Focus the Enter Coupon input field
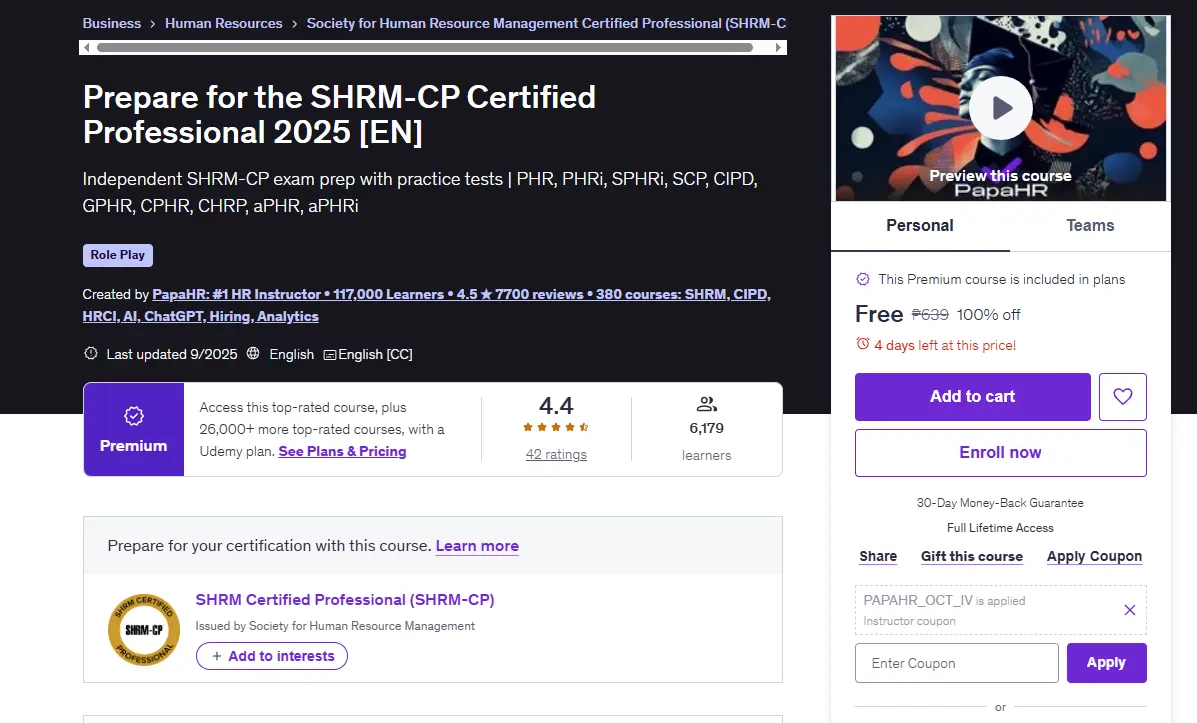The image size is (1197, 723). tap(957, 663)
